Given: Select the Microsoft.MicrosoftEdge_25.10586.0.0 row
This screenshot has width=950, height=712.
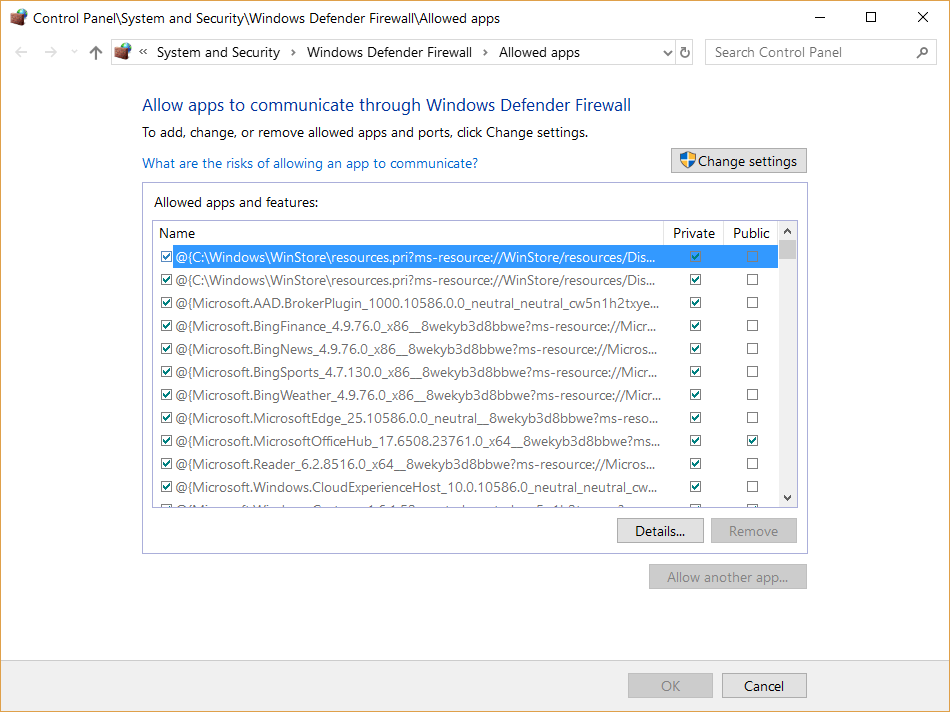Looking at the screenshot, I should (x=465, y=418).
